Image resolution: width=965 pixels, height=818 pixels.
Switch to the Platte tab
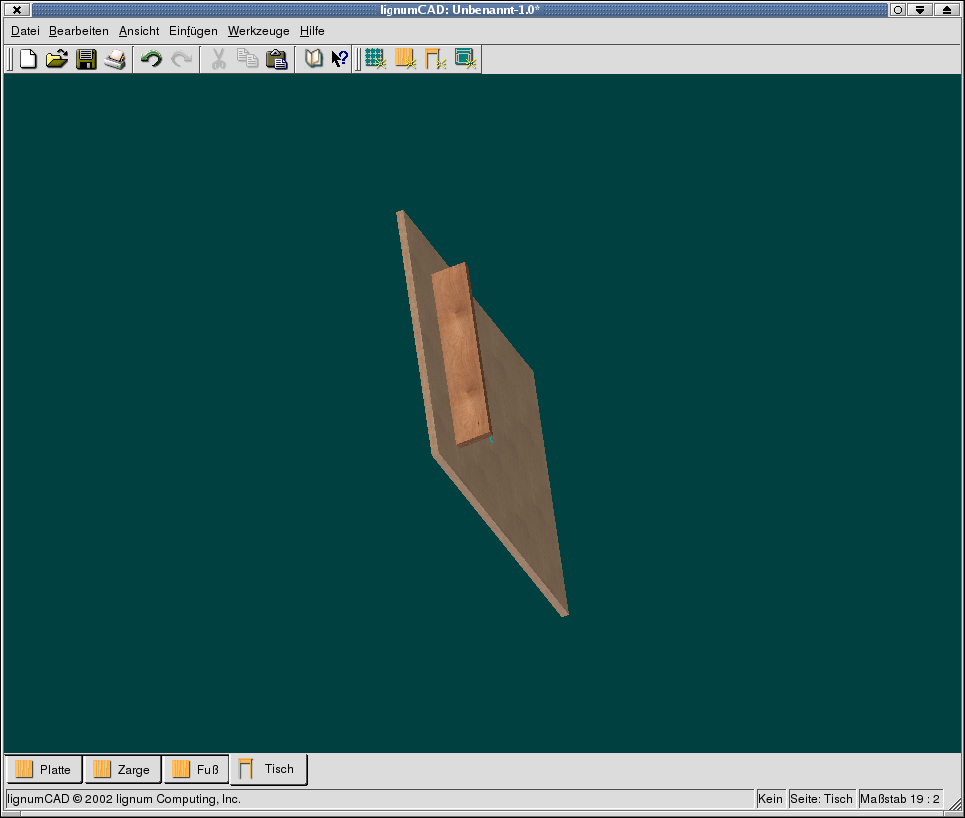point(44,769)
